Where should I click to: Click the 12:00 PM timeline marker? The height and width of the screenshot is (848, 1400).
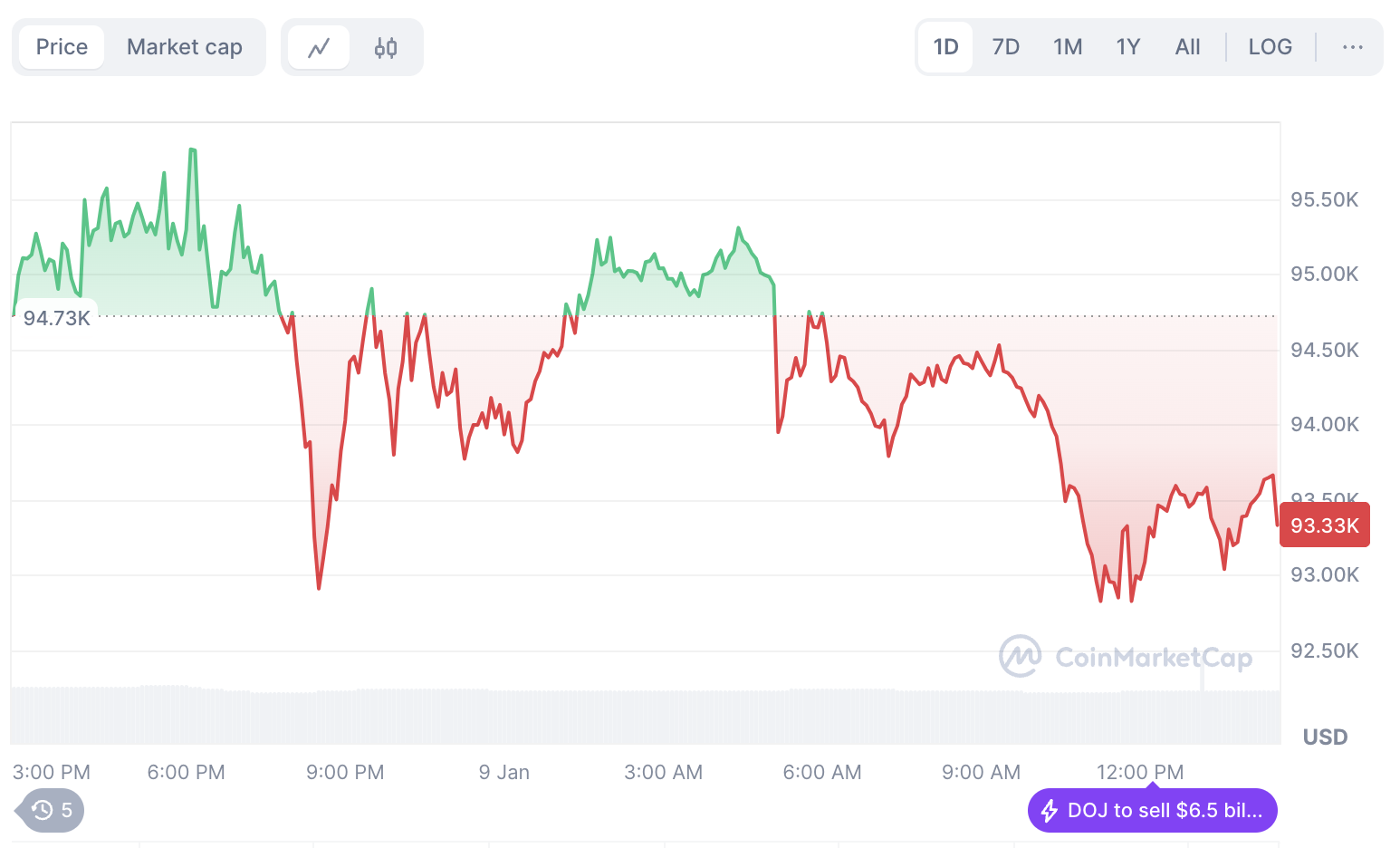1140,772
